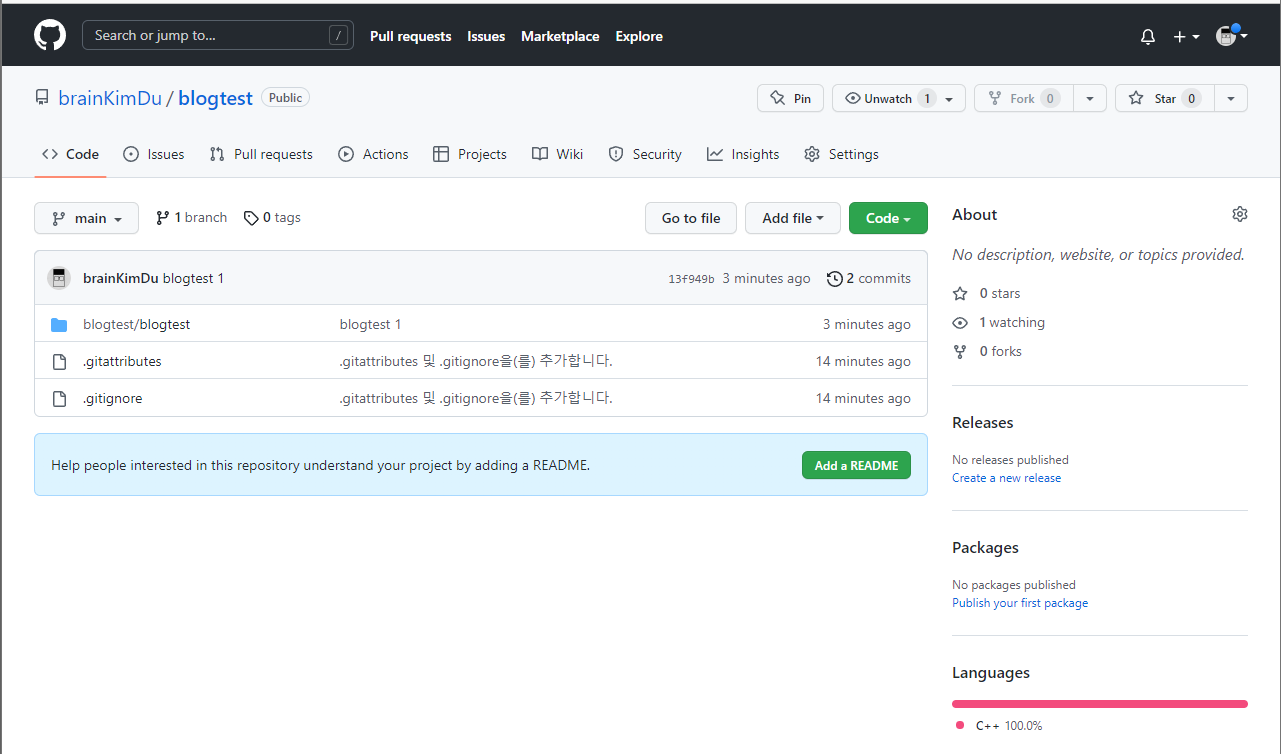Open the blogtest/blogtest folder
The image size is (1281, 754).
pos(136,324)
